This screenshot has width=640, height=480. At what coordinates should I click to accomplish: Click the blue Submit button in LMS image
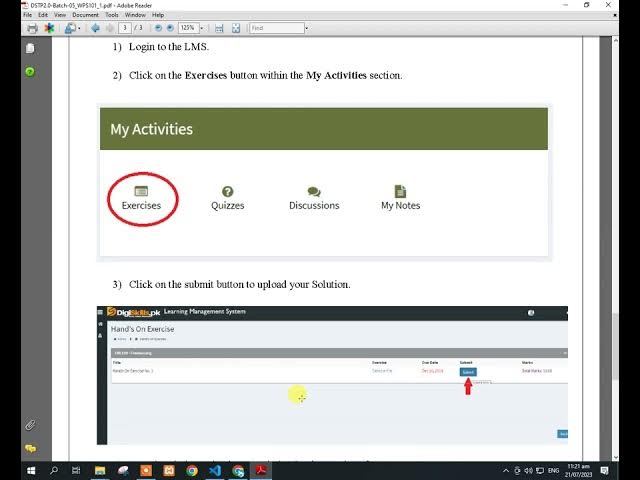tap(468, 372)
